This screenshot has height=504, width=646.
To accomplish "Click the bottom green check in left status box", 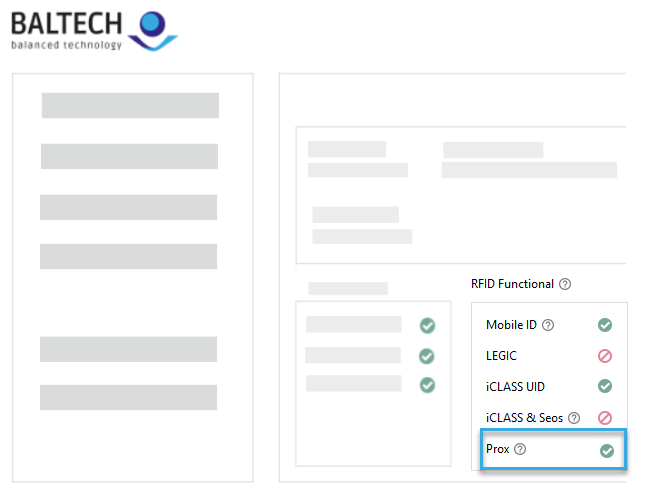I will [427, 384].
